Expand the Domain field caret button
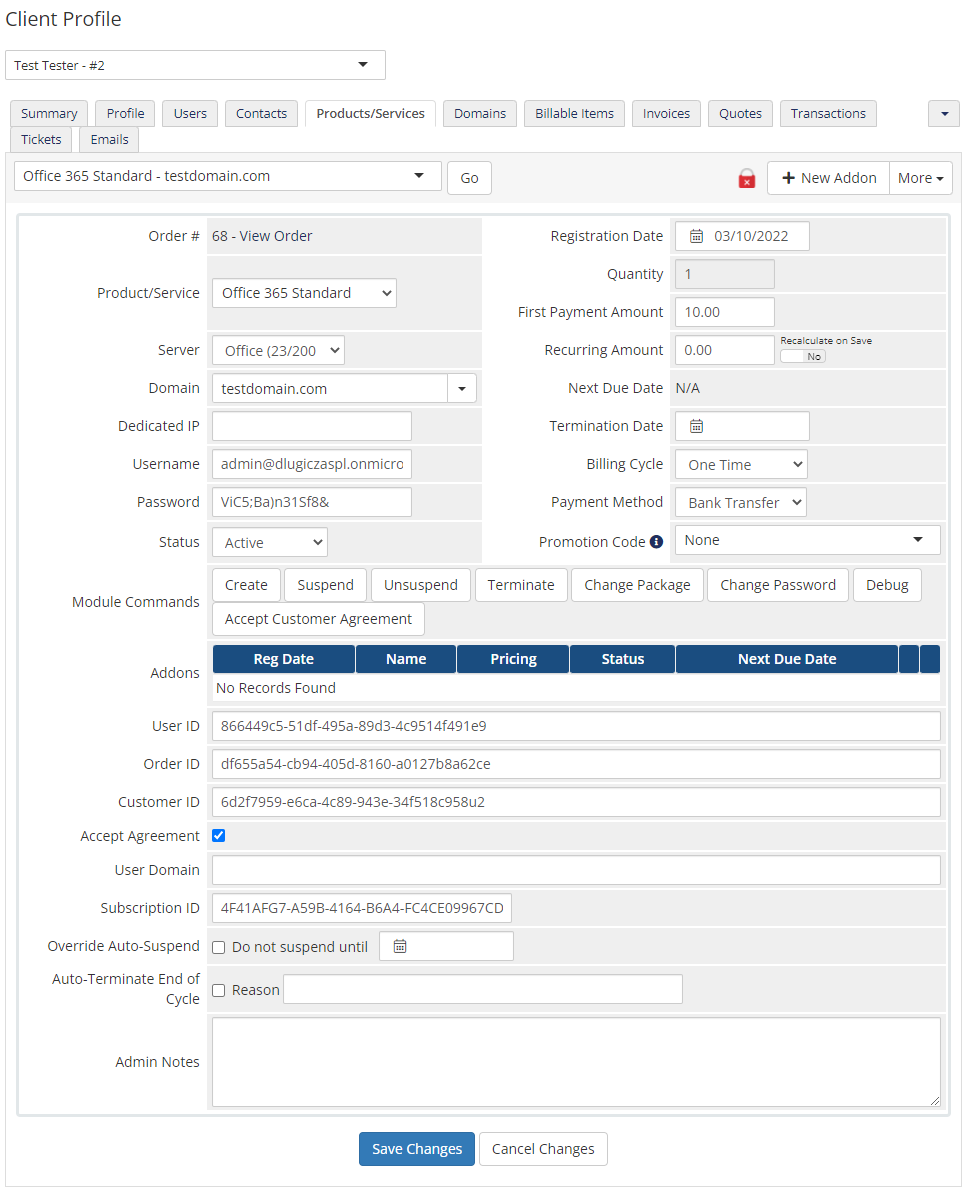This screenshot has width=970, height=1194. [461, 388]
